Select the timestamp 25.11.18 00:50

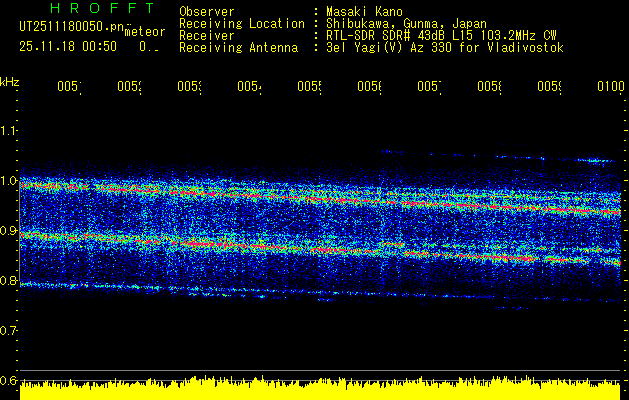point(68,47)
